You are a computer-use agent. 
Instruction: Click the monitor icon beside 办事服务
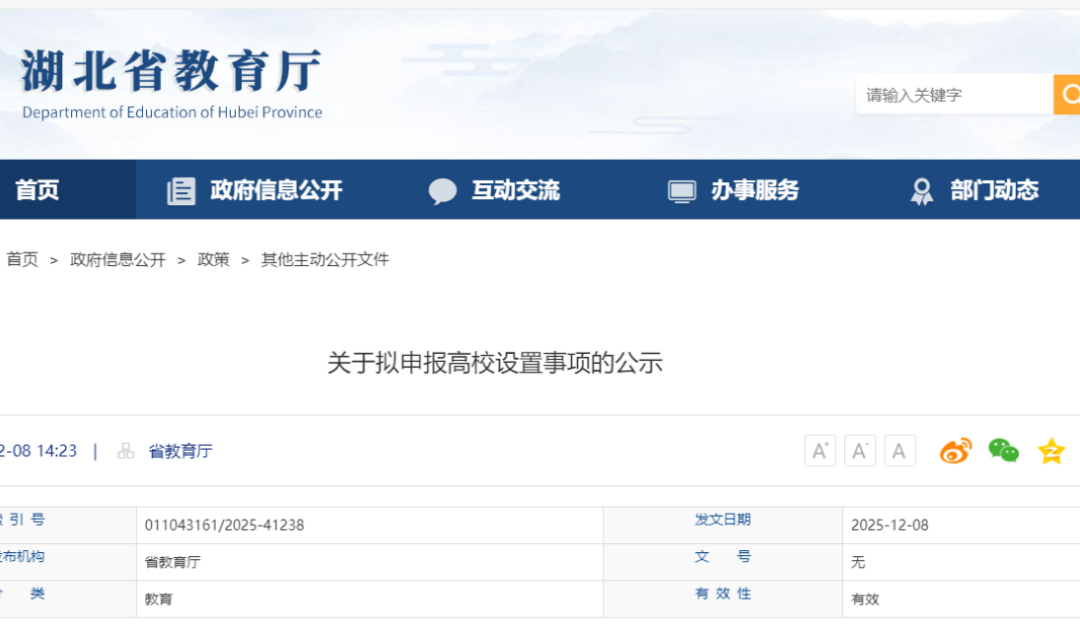682,191
